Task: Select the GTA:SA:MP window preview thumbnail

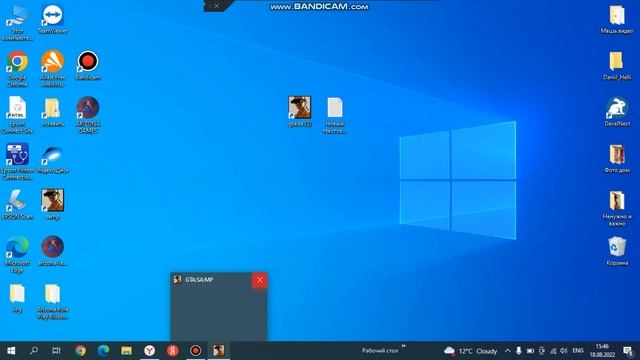Action: pos(219,307)
